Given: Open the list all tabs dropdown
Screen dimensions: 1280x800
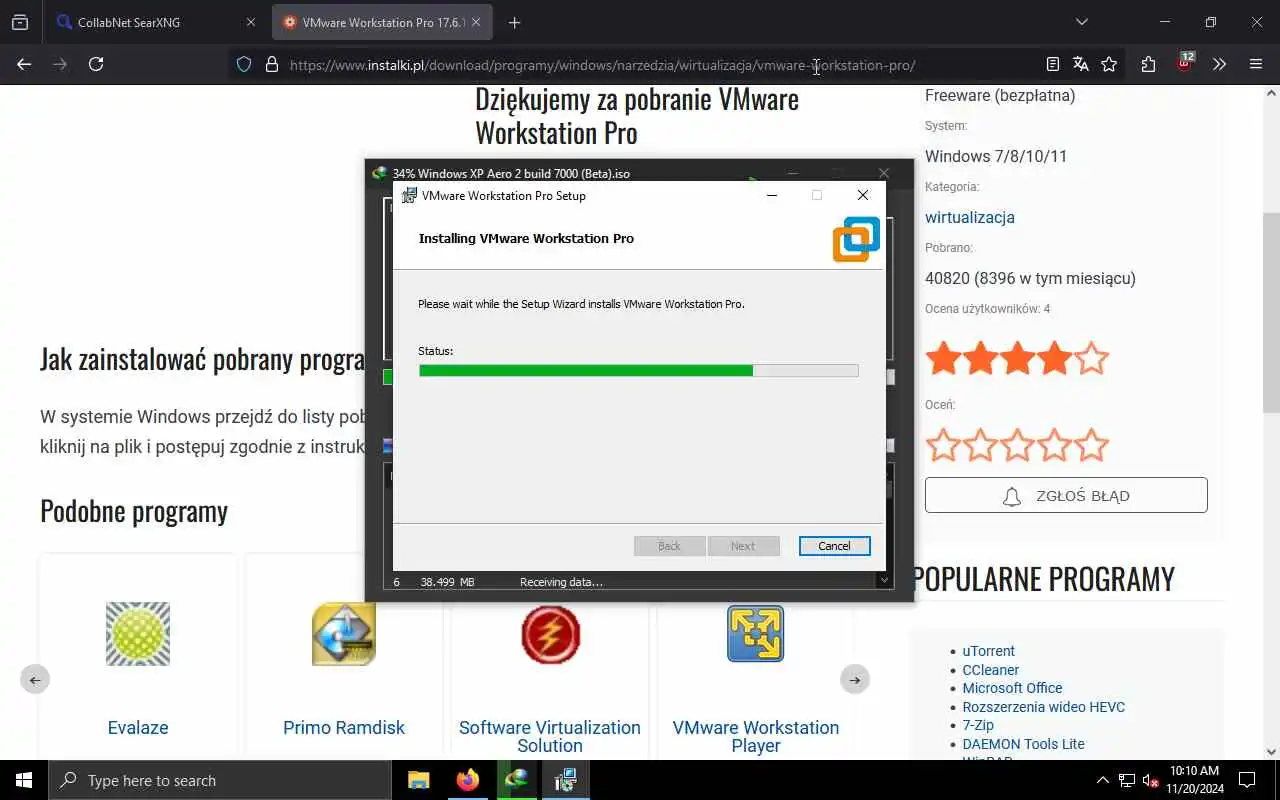Looking at the screenshot, I should click(x=1081, y=22).
